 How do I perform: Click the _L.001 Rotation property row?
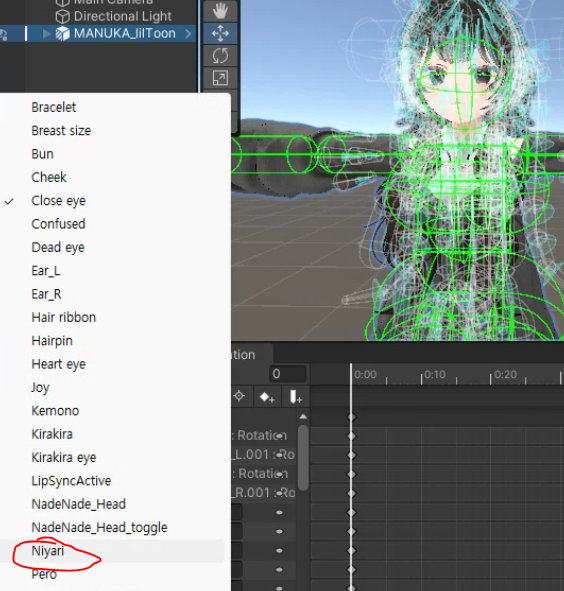pyautogui.click(x=264, y=455)
